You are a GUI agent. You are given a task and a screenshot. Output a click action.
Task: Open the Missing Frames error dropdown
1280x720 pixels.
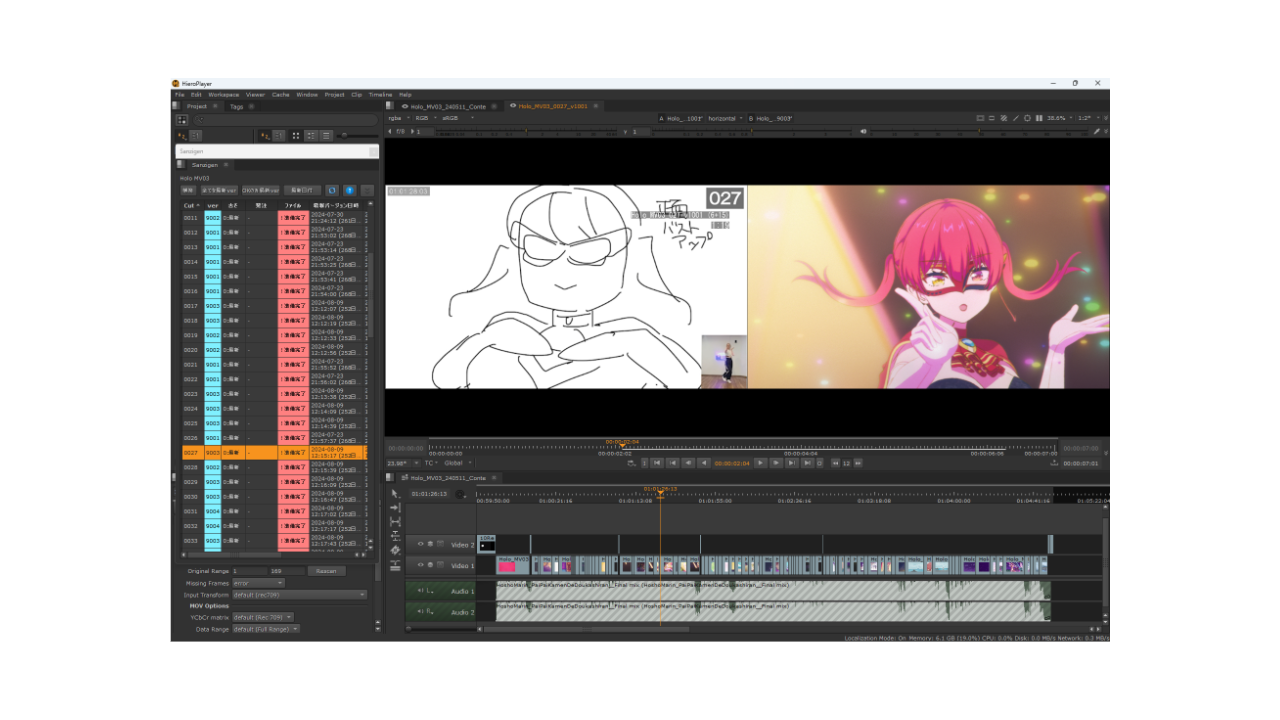[x=258, y=582]
